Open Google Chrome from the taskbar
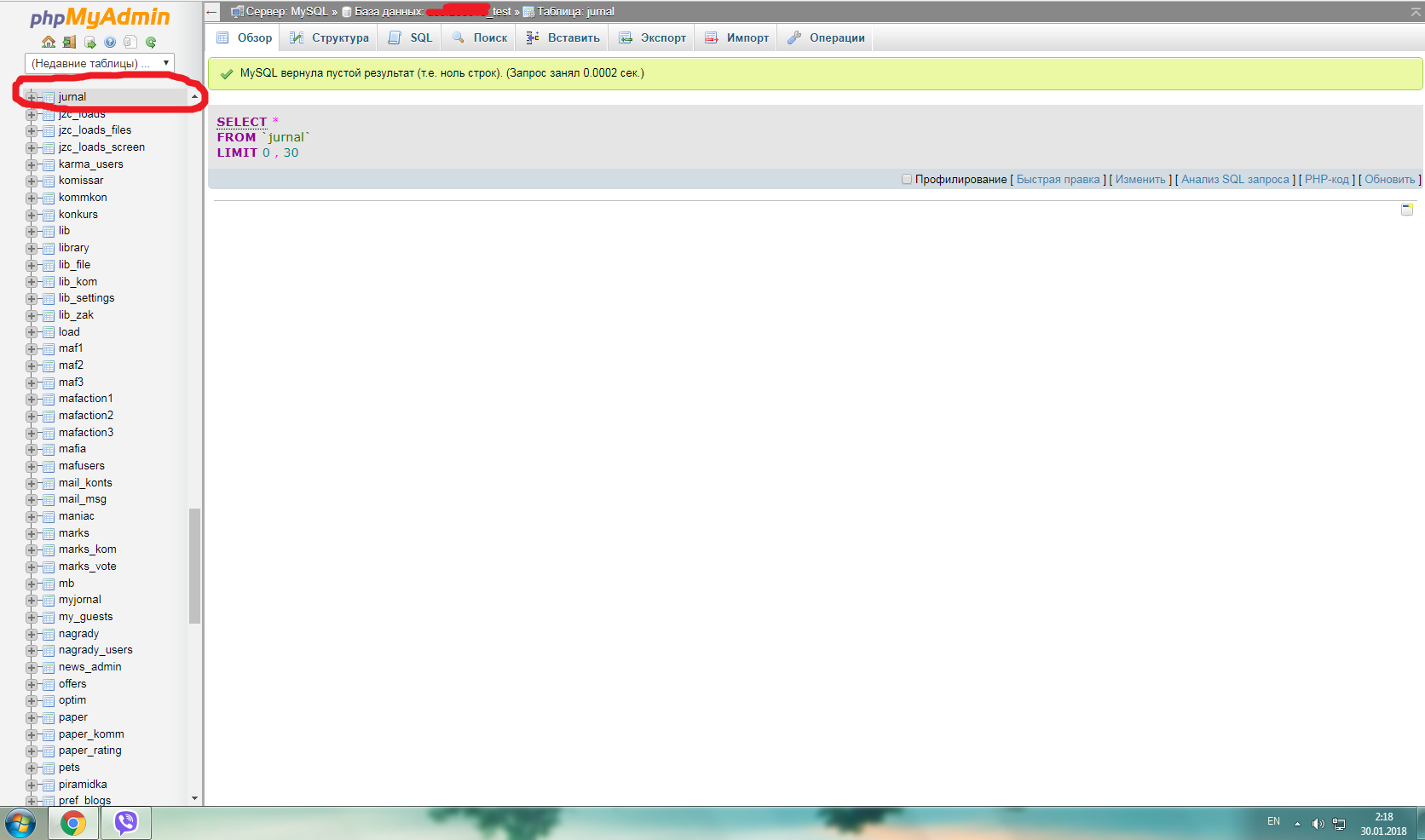Image resolution: width=1425 pixels, height=840 pixels. click(x=73, y=823)
